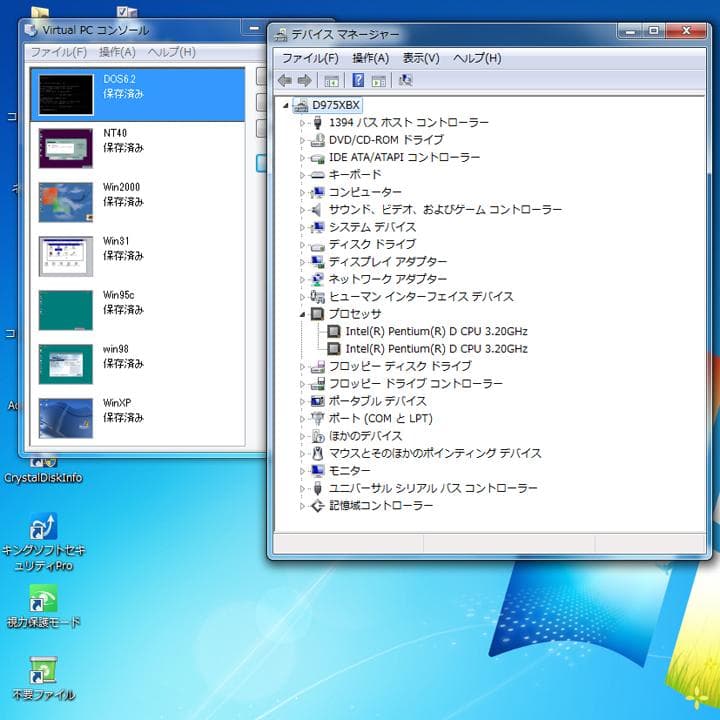Open ヘルプ(H) menu in Virtual PC コンソール
The image size is (720, 720).
pyautogui.click(x=172, y=52)
